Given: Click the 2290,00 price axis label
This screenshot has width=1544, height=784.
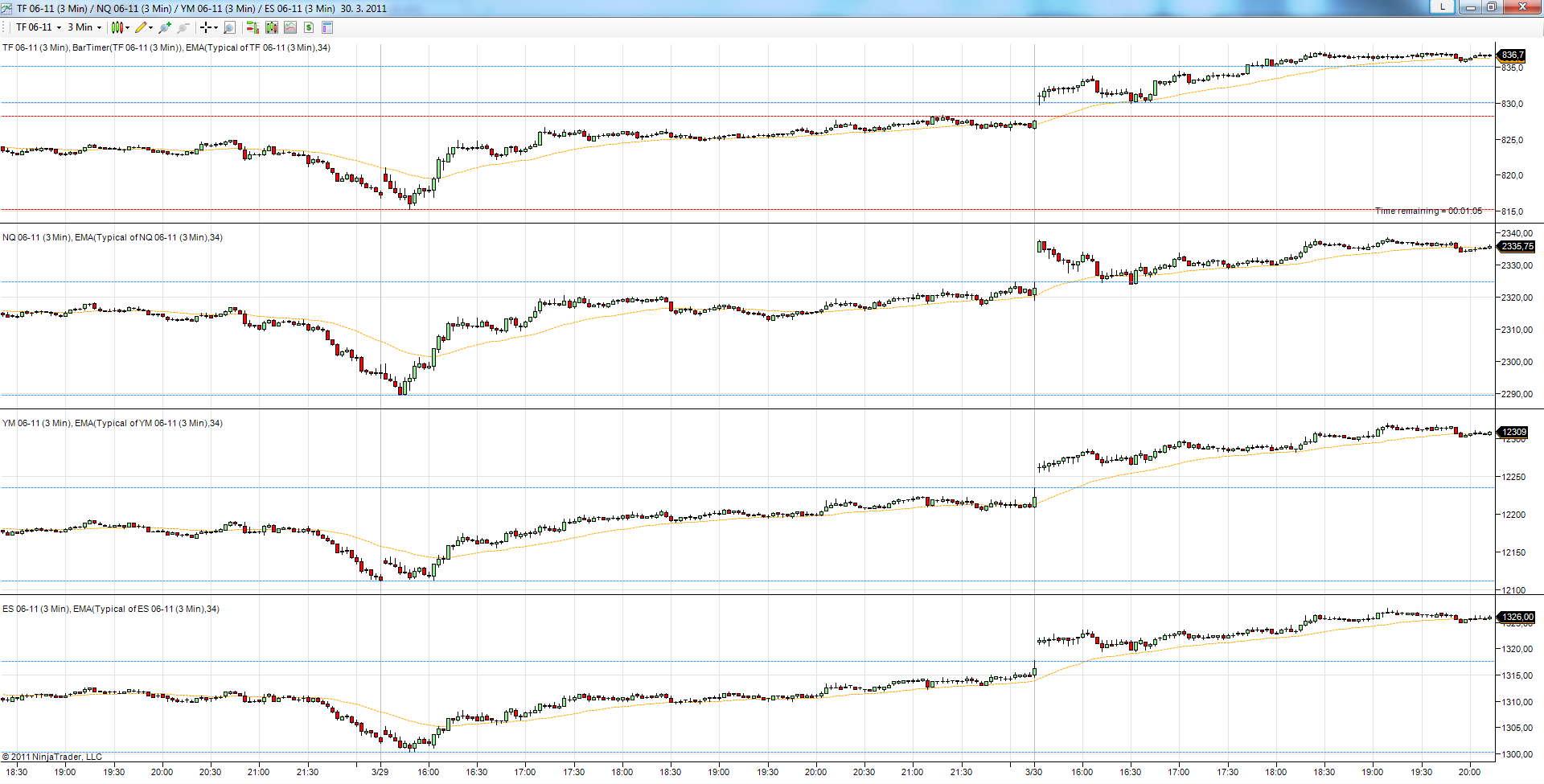Looking at the screenshot, I should pyautogui.click(x=1517, y=394).
